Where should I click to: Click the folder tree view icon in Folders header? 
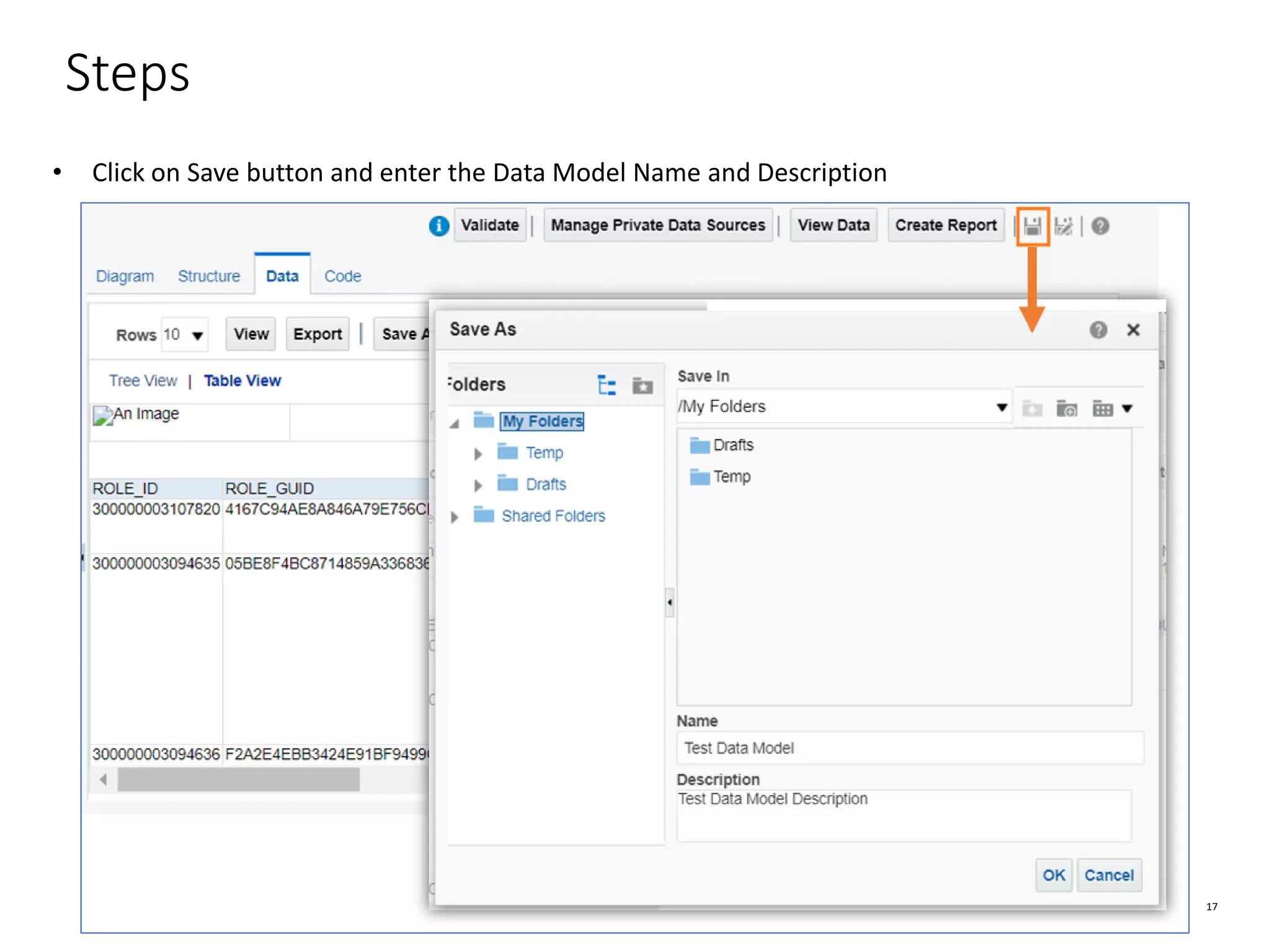pos(606,385)
